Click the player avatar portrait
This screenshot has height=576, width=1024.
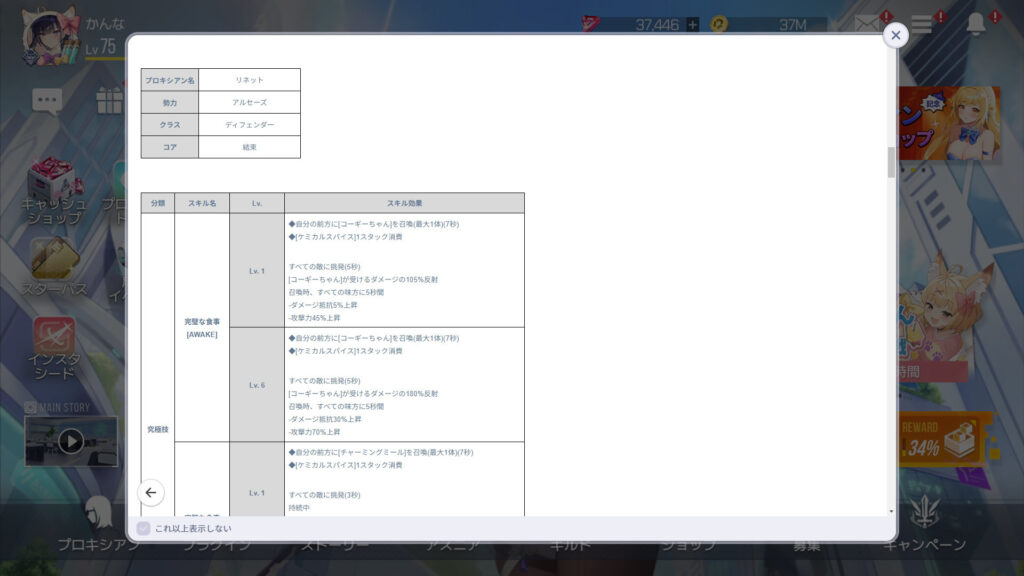tap(50, 36)
